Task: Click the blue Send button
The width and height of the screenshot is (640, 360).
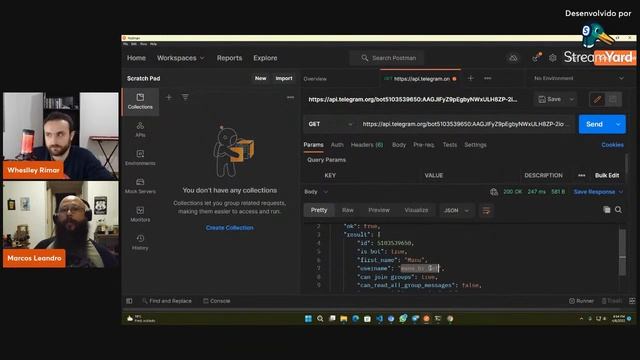Action: [595, 124]
